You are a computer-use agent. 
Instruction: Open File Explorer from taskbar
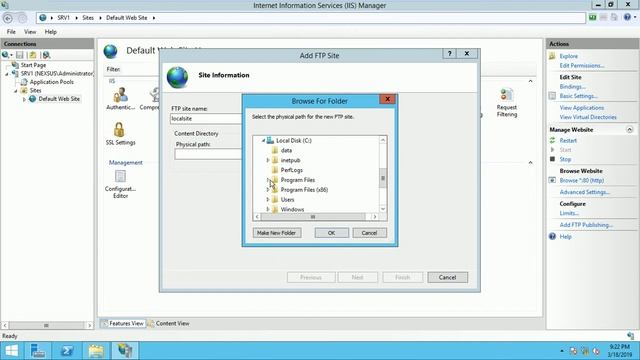tap(96, 351)
